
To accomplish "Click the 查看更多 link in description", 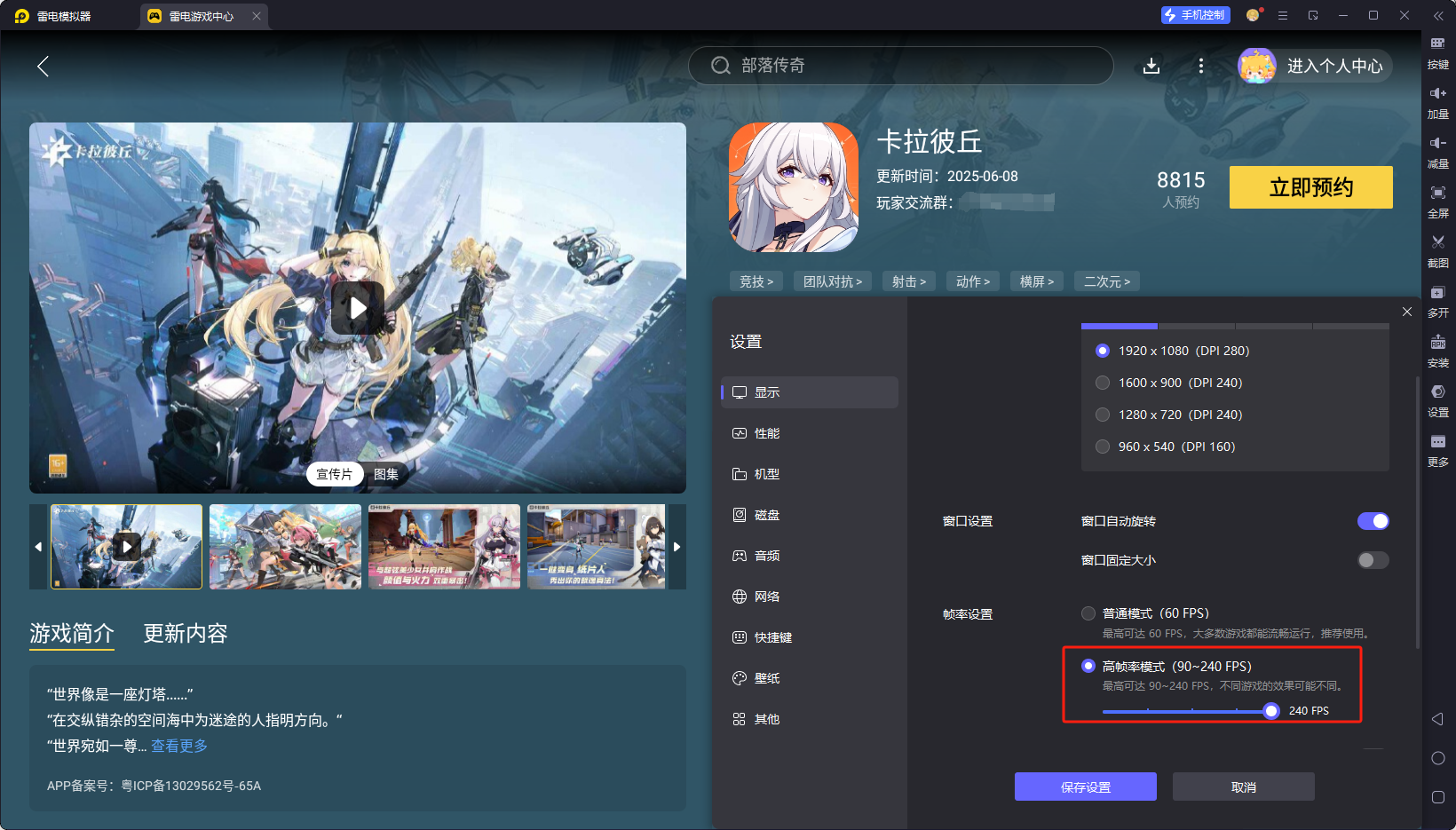I will click(179, 746).
